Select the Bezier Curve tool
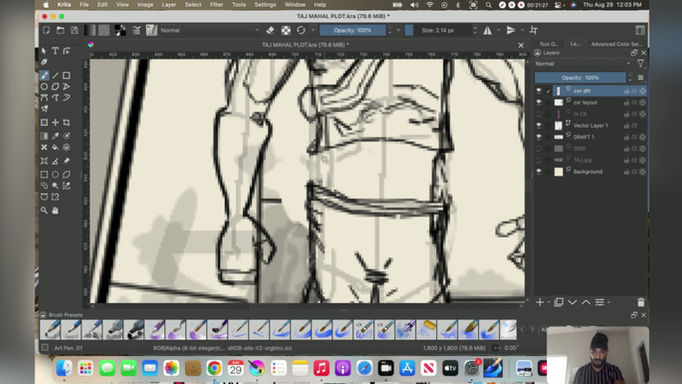Viewport: 682px width, 384px height. click(x=44, y=98)
